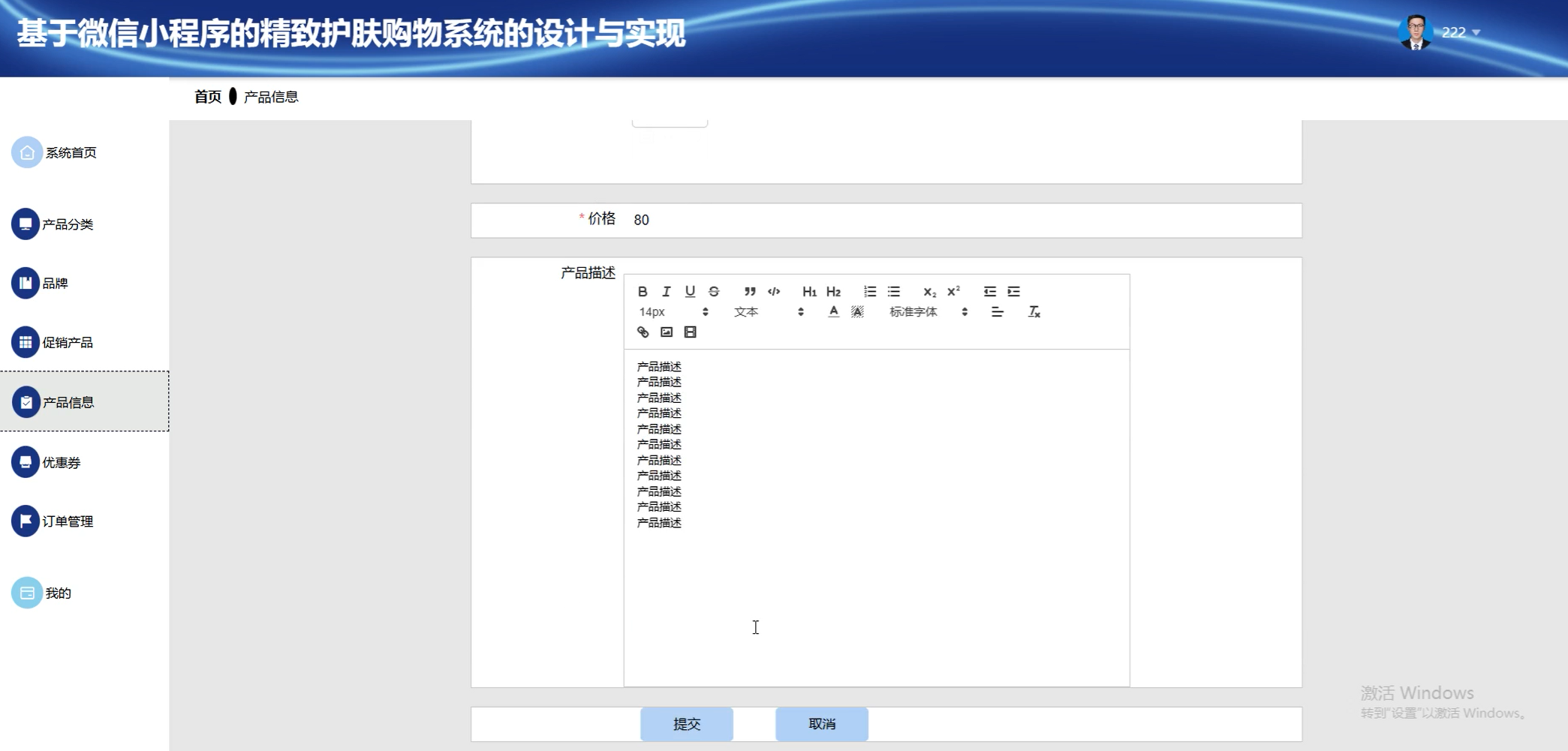Viewport: 1568px width, 751px height.
Task: Click the 产品信息 breadcrumb item
Action: [271, 97]
